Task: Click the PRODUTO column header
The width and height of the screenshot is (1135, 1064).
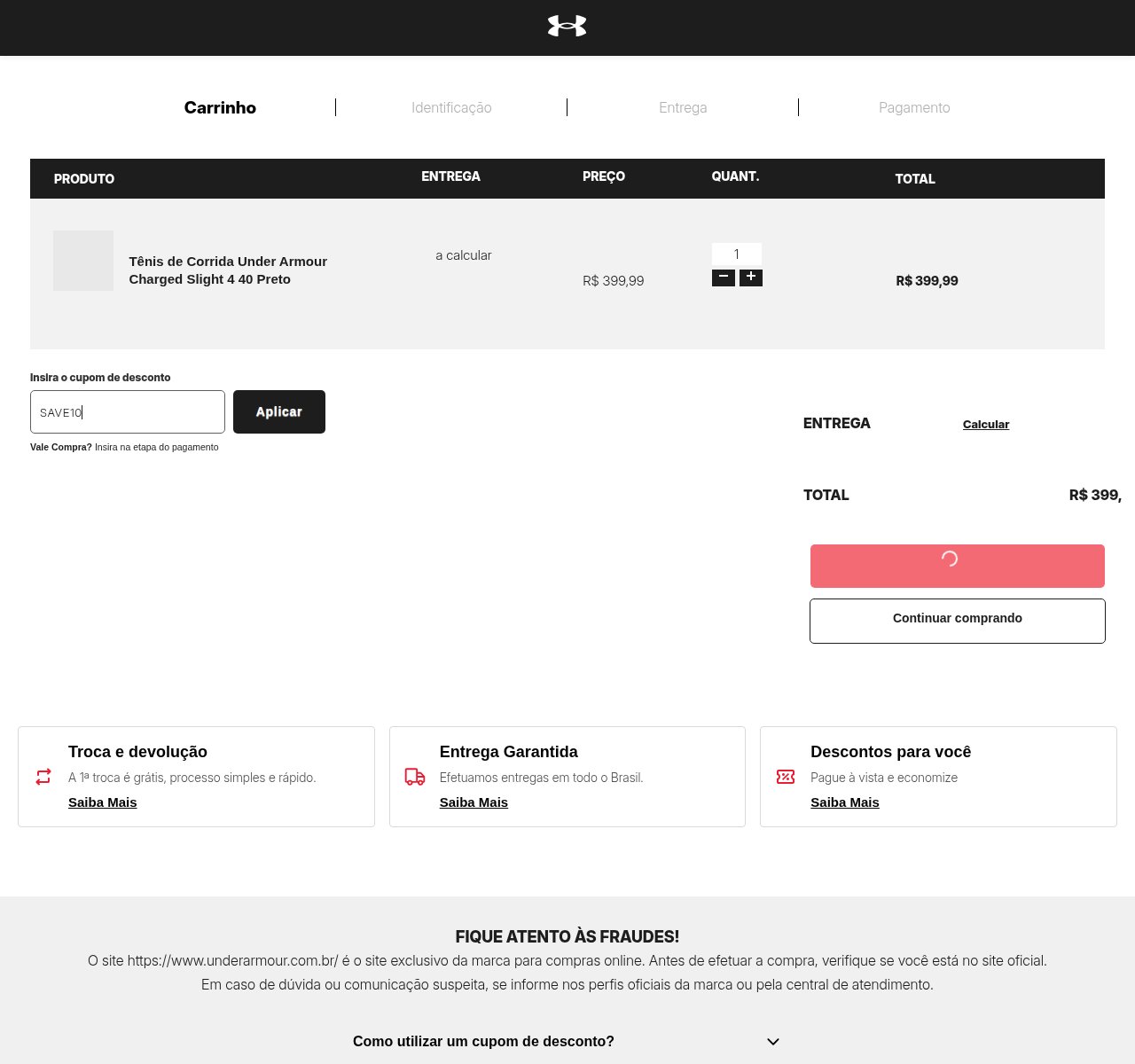Action: tap(84, 179)
